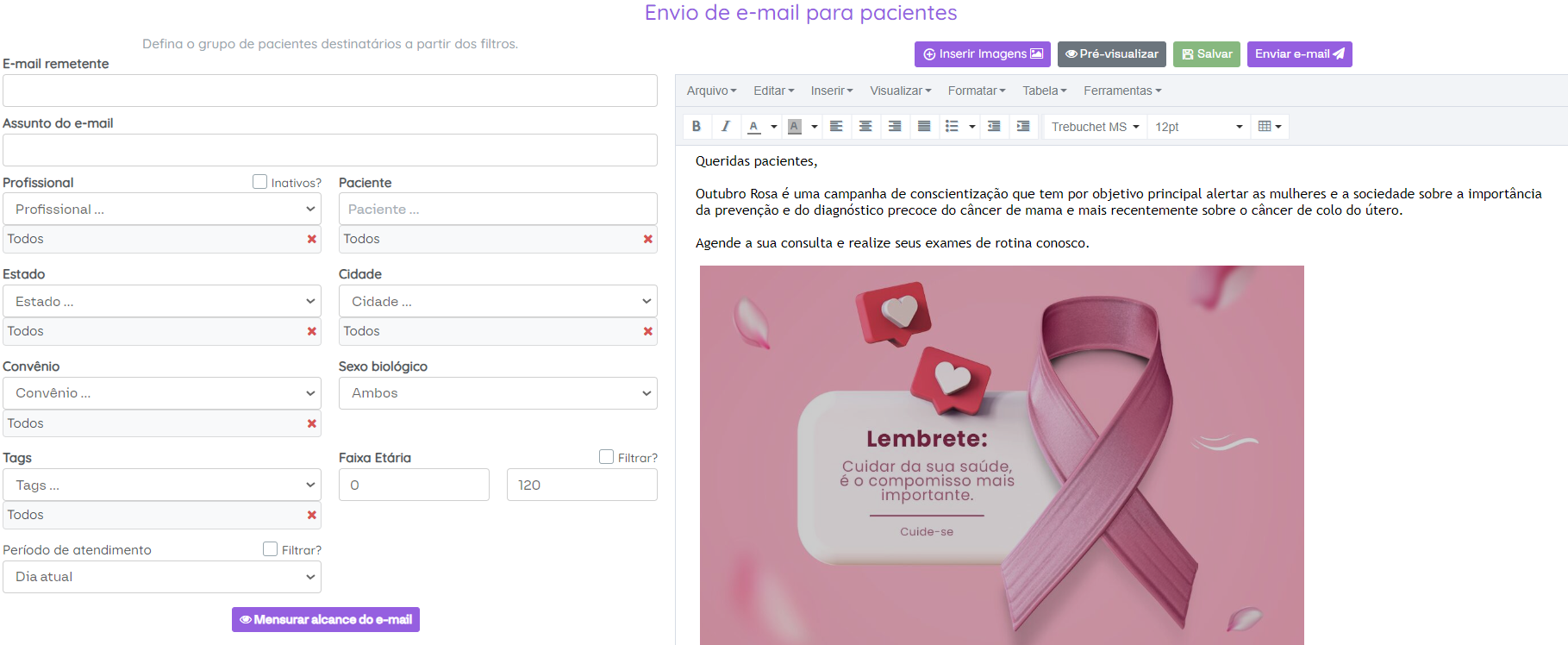
Task: Apply italic formatting
Action: click(x=726, y=127)
